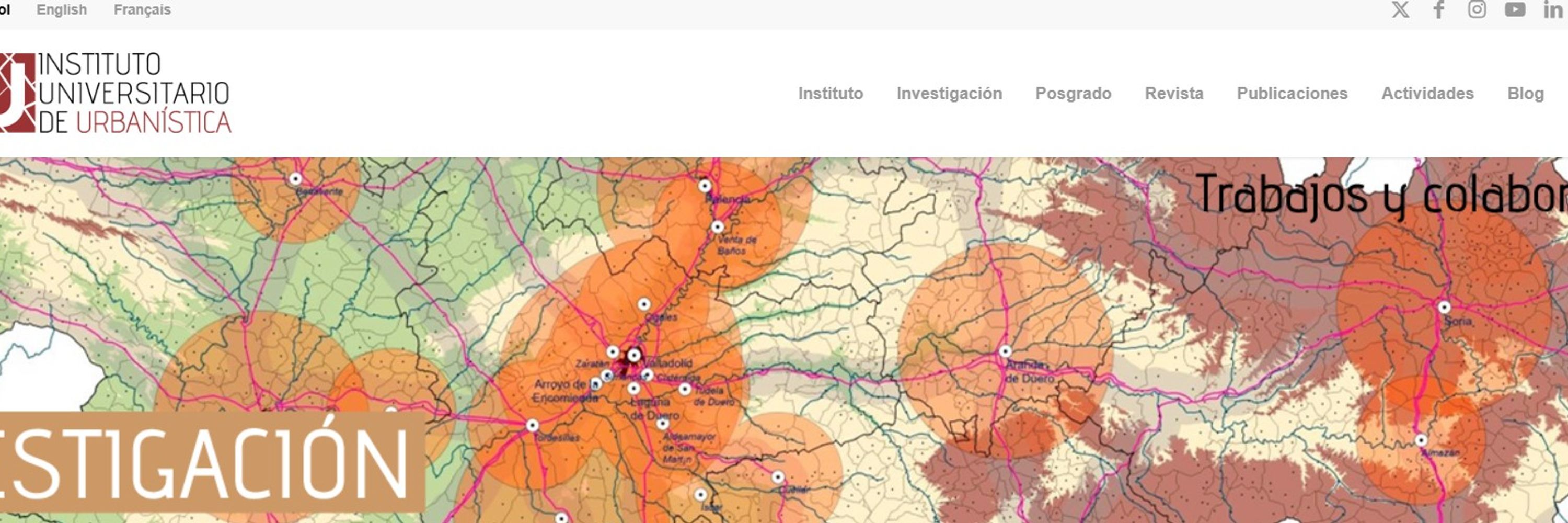Image resolution: width=1568 pixels, height=523 pixels.
Task: Switch site language to Français
Action: [142, 10]
